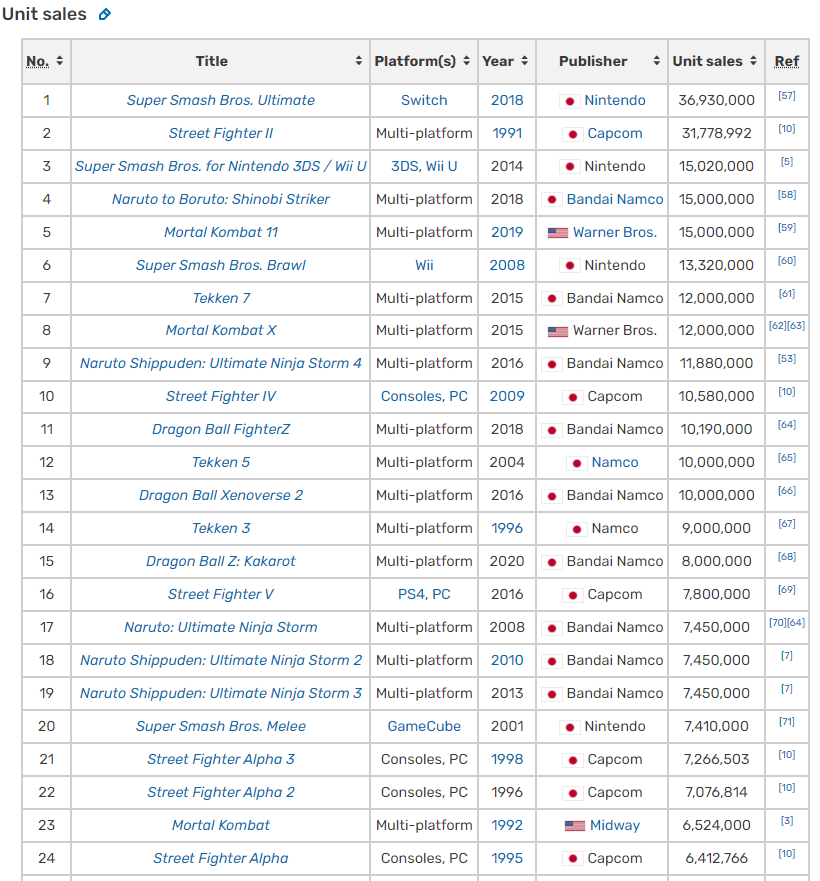The image size is (820, 881).
Task: Open Tekken 7 link
Action: point(220,298)
